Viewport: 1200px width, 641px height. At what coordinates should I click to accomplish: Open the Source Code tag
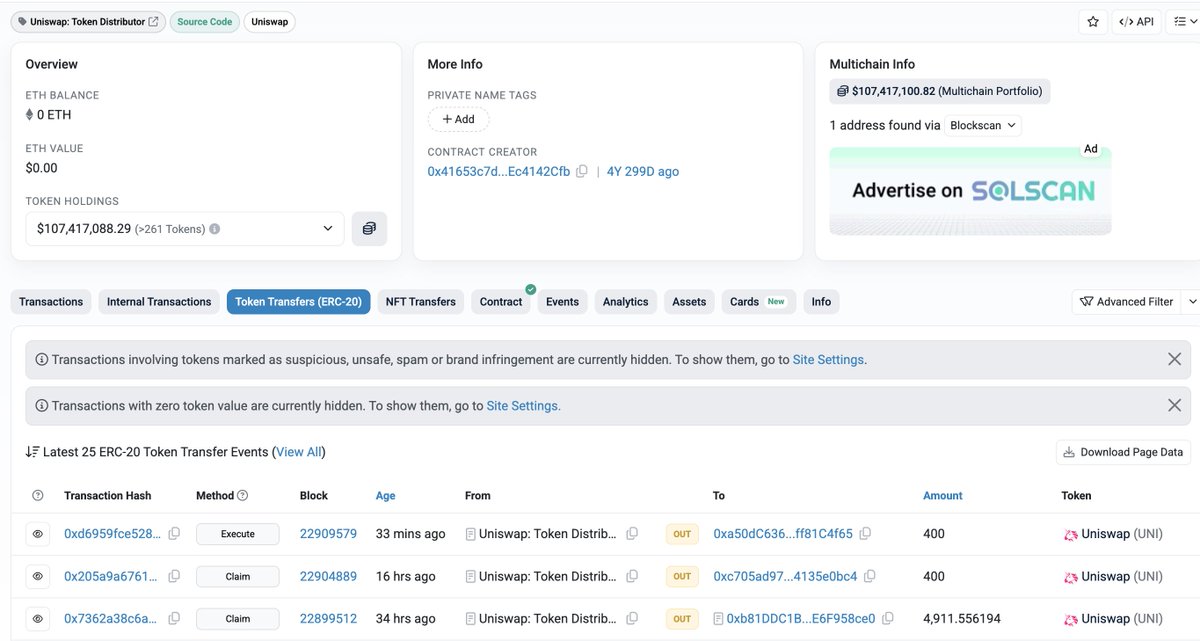pos(205,21)
